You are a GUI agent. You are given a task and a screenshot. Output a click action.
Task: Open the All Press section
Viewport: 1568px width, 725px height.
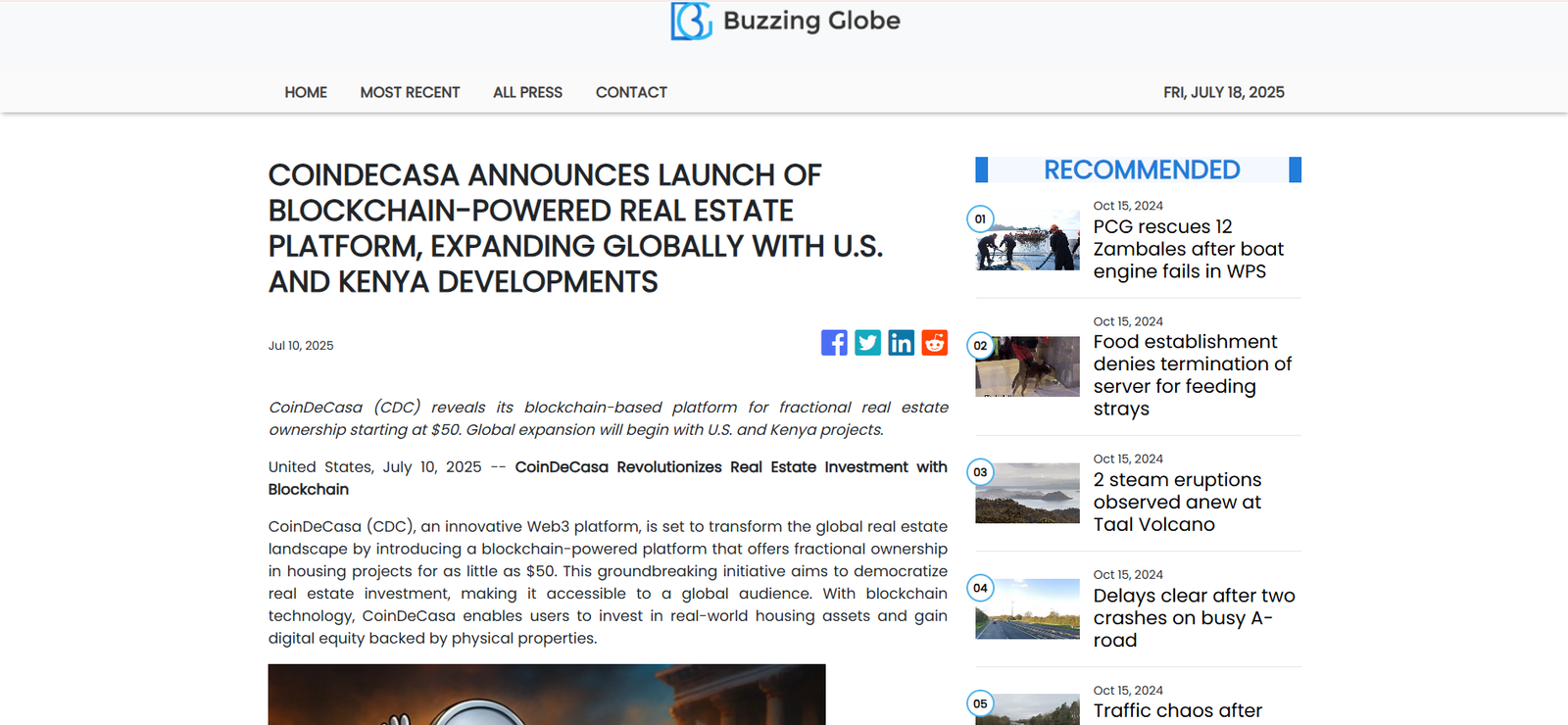(x=527, y=92)
